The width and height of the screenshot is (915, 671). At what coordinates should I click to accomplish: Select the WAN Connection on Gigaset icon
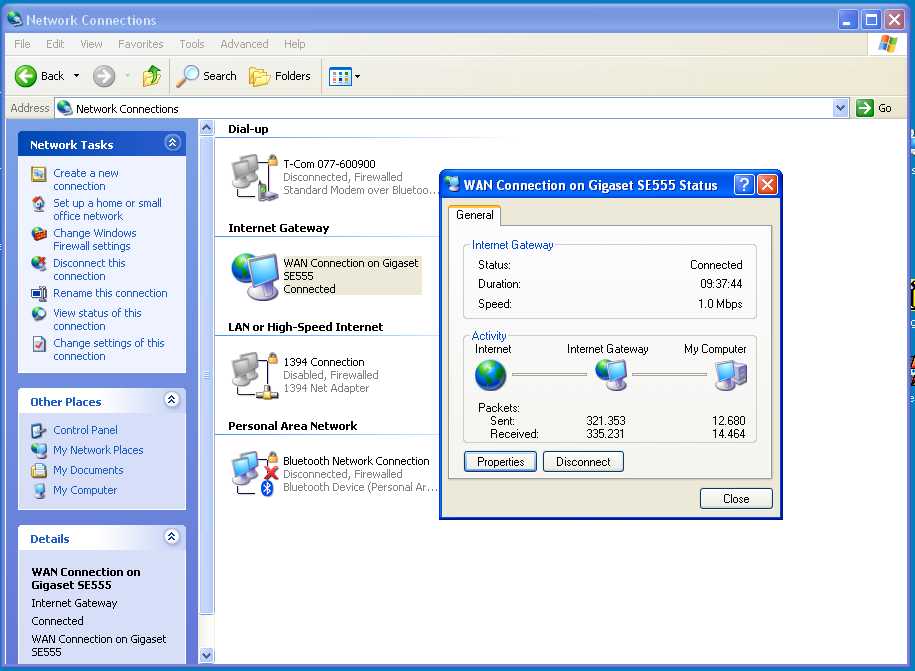(x=254, y=275)
